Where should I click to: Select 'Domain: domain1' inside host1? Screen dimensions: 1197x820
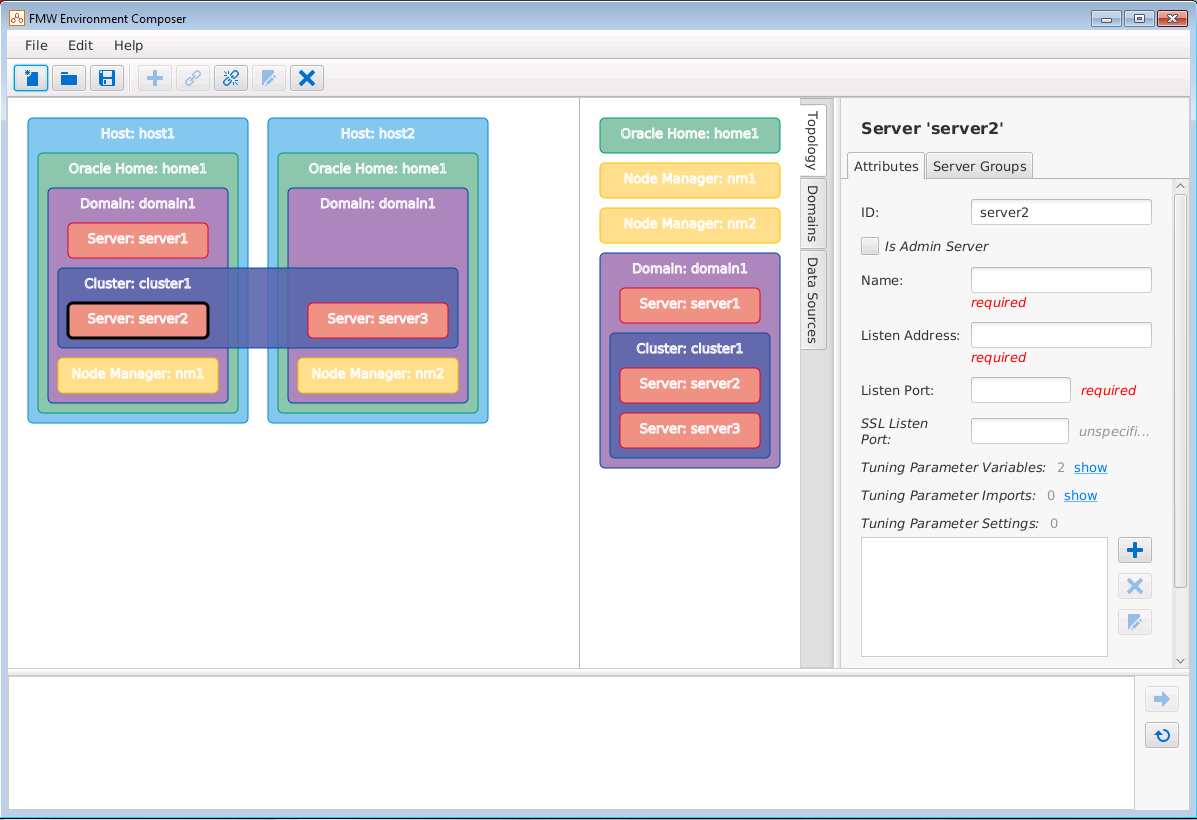137,204
